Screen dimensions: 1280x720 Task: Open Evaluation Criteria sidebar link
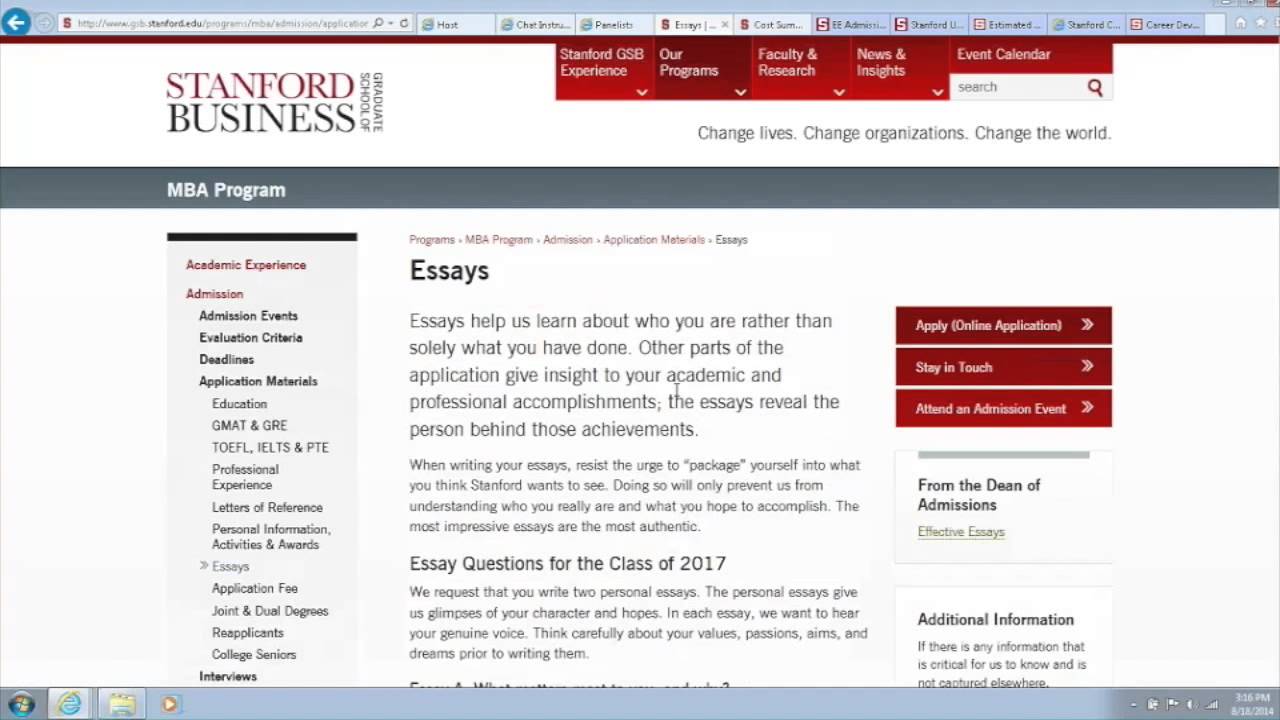pos(251,338)
